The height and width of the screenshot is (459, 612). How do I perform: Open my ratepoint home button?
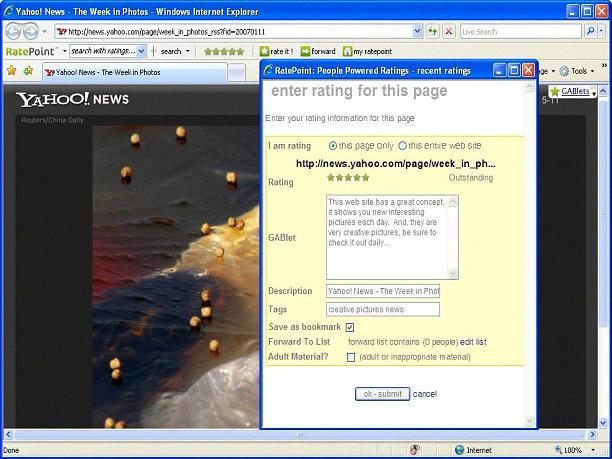pos(367,51)
